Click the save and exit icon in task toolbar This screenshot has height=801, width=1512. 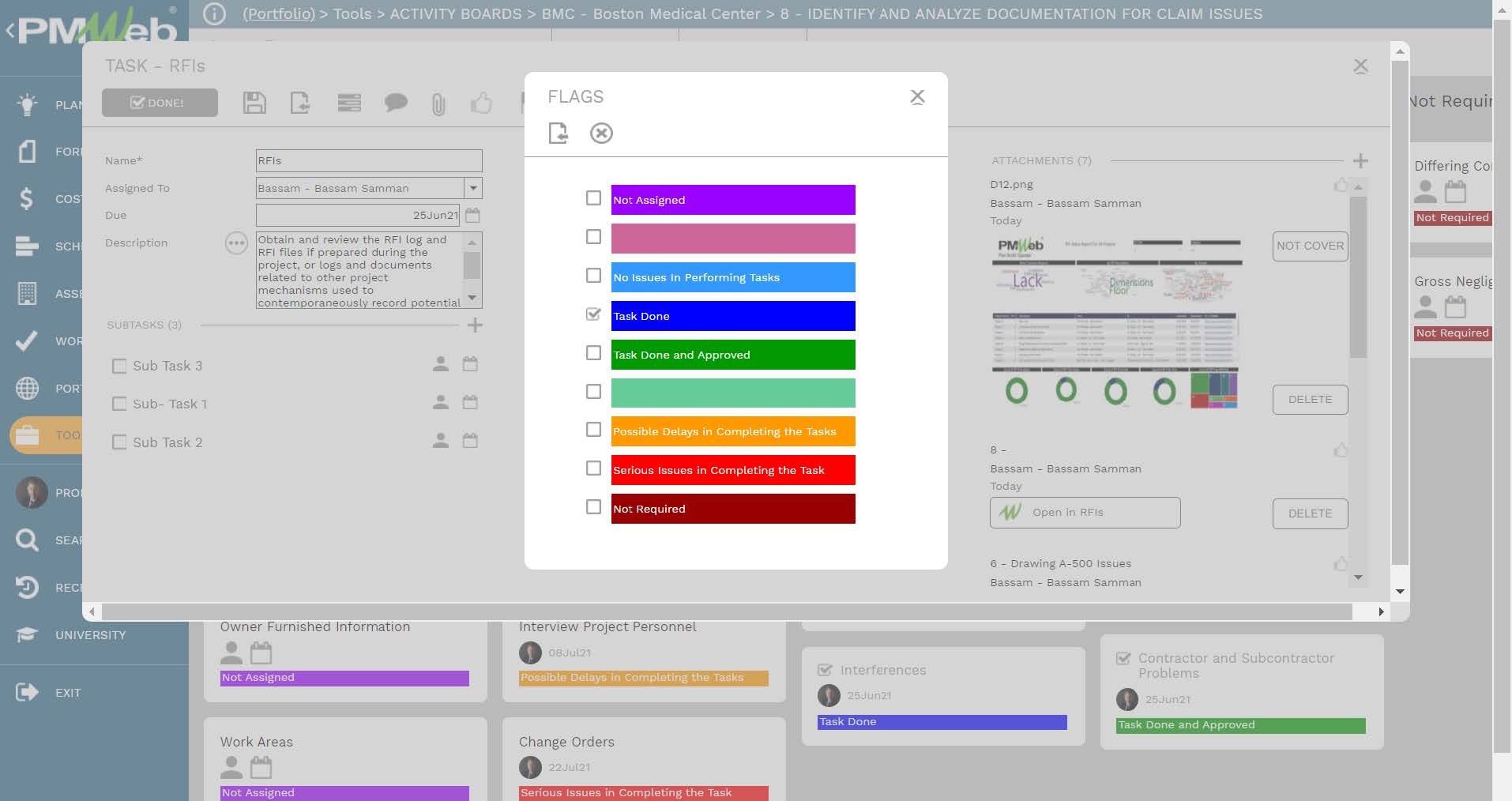coord(300,103)
